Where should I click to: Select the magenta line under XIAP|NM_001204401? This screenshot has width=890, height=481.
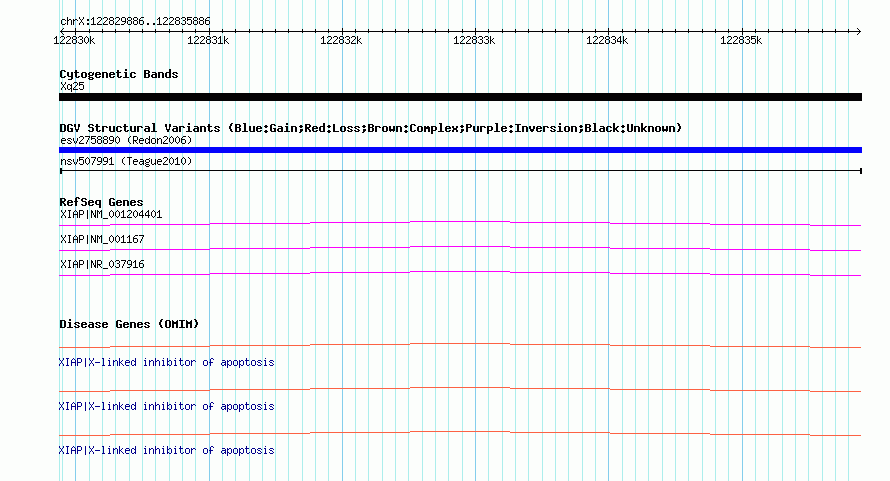(460, 224)
